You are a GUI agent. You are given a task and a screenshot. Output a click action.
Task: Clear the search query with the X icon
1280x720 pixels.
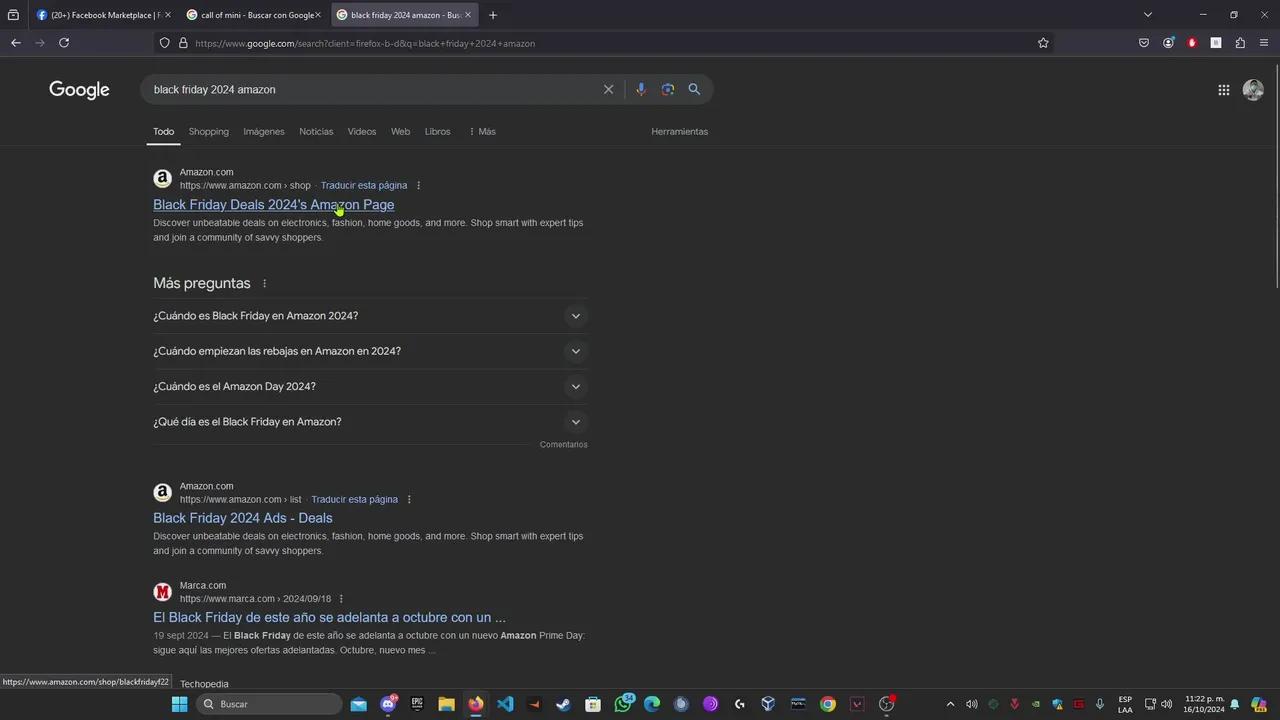(x=608, y=89)
